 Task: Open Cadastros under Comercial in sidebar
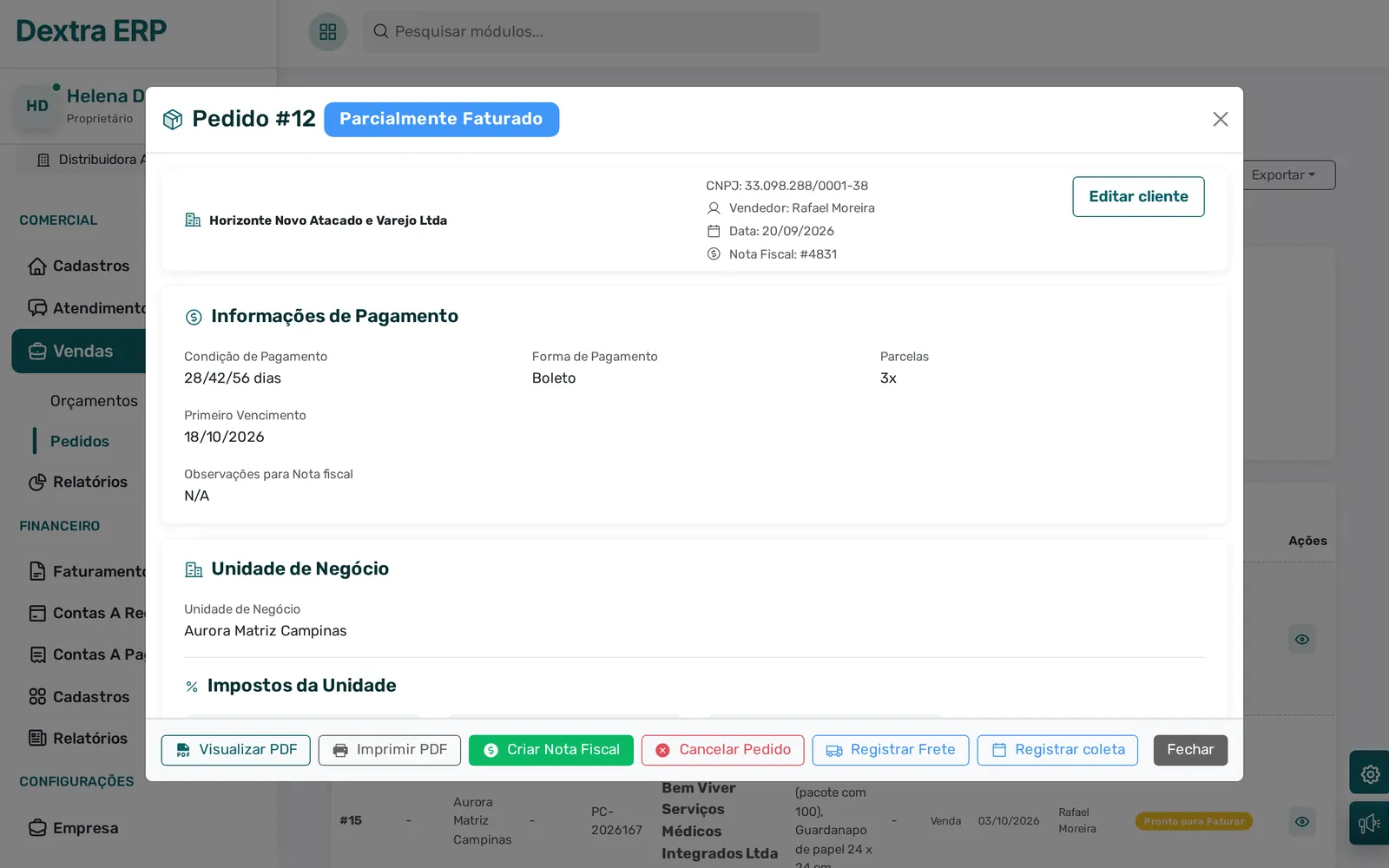78,266
